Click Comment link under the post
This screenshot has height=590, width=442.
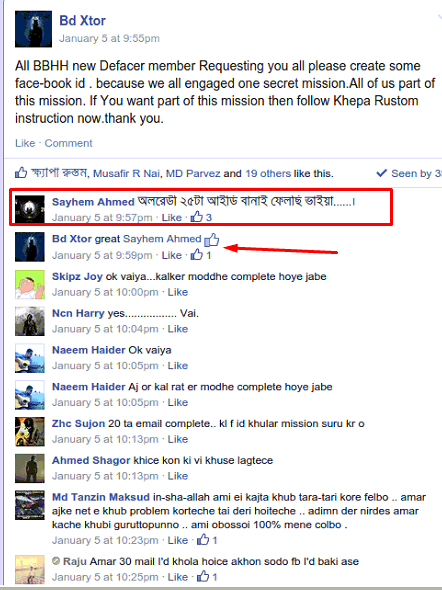(x=68, y=143)
